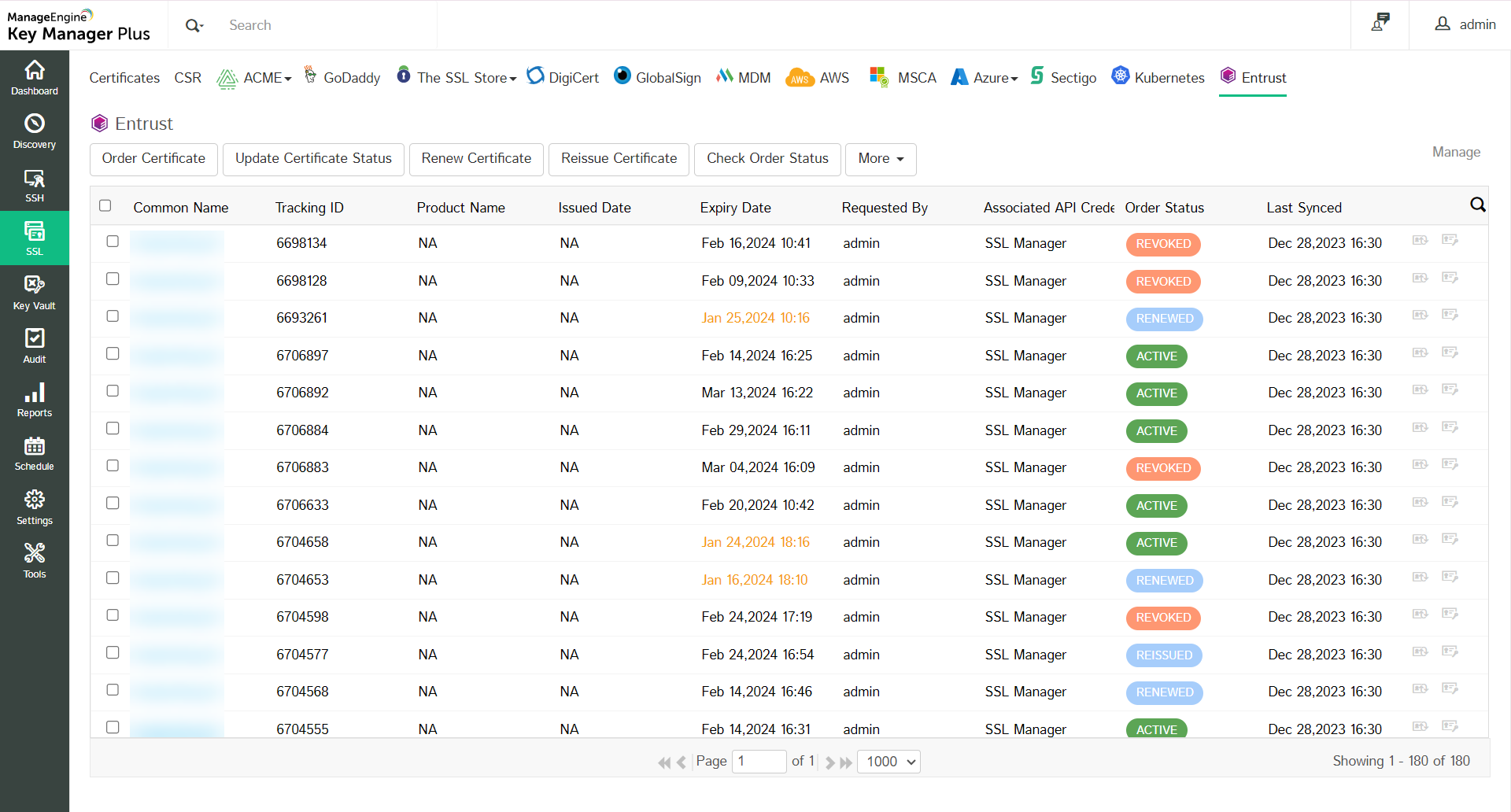The height and width of the screenshot is (812, 1511).
Task: Check the row with tracking ID 6698134
Action: tap(113, 242)
